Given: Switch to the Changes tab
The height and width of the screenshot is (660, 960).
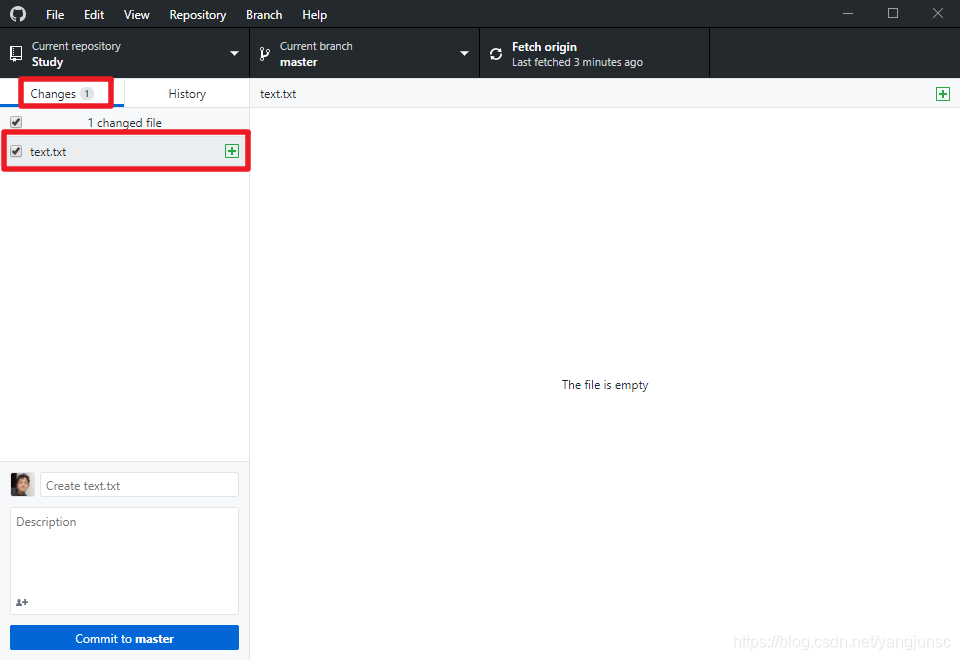Looking at the screenshot, I should point(62,94).
